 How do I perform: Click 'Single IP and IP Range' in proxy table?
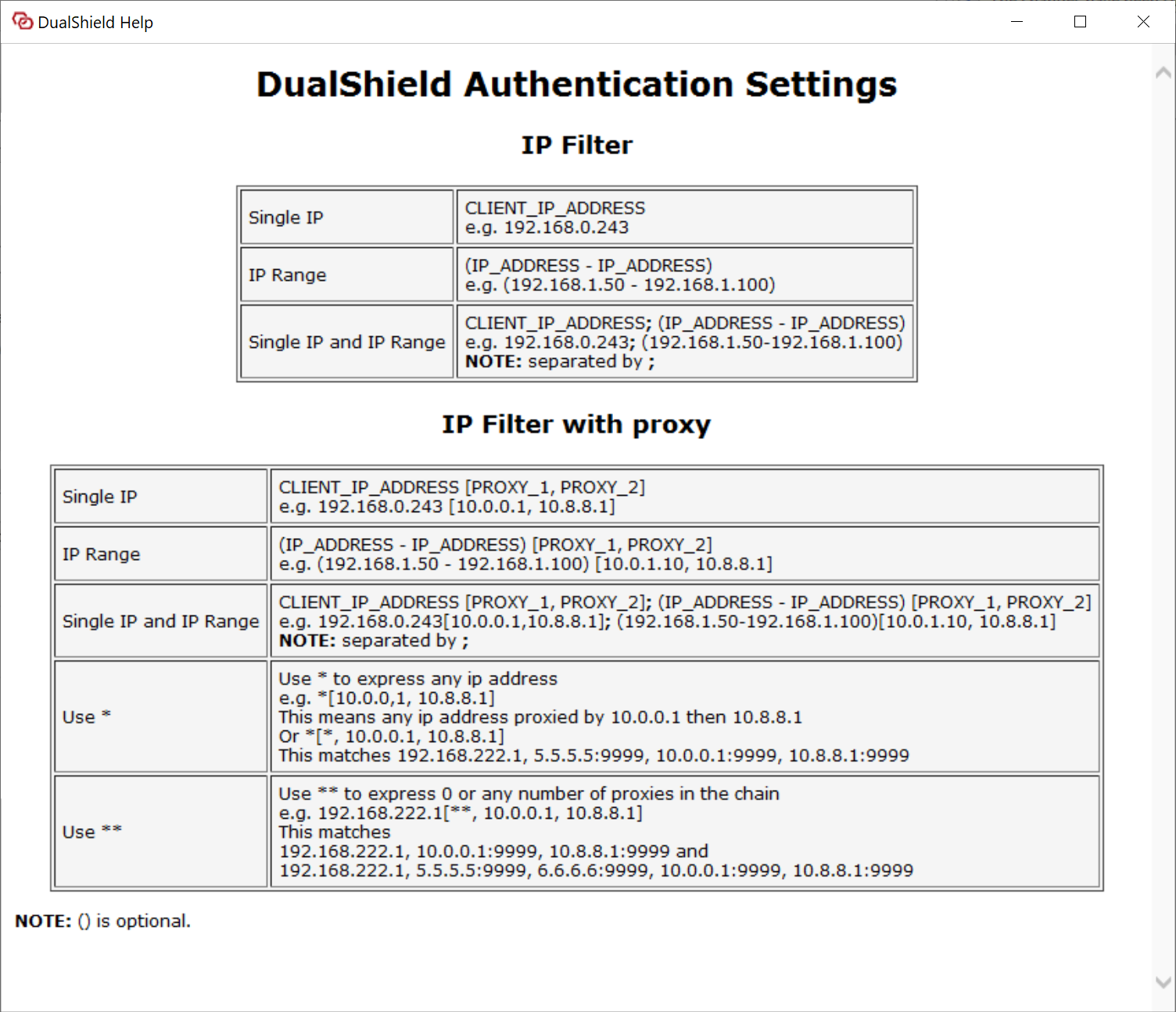tap(160, 621)
